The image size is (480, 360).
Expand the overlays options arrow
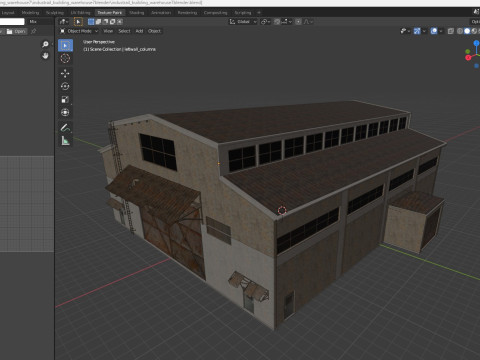441,31
